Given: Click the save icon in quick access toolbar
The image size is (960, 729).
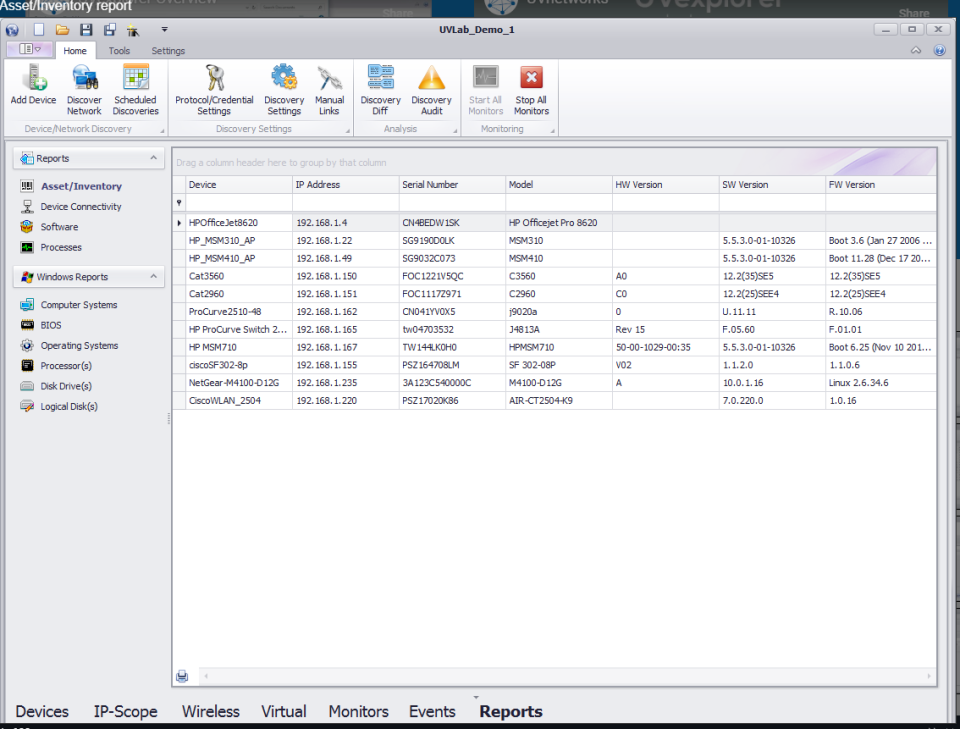Looking at the screenshot, I should [86, 30].
